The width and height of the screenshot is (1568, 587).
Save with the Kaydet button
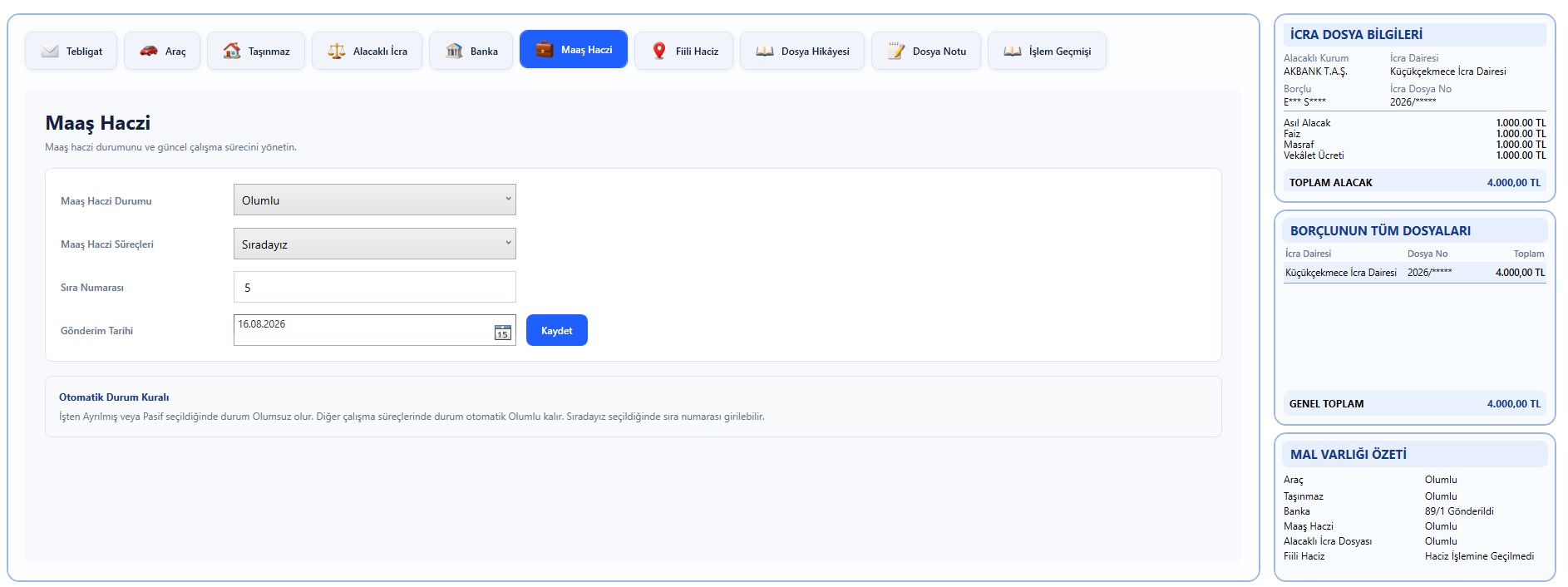click(x=557, y=330)
